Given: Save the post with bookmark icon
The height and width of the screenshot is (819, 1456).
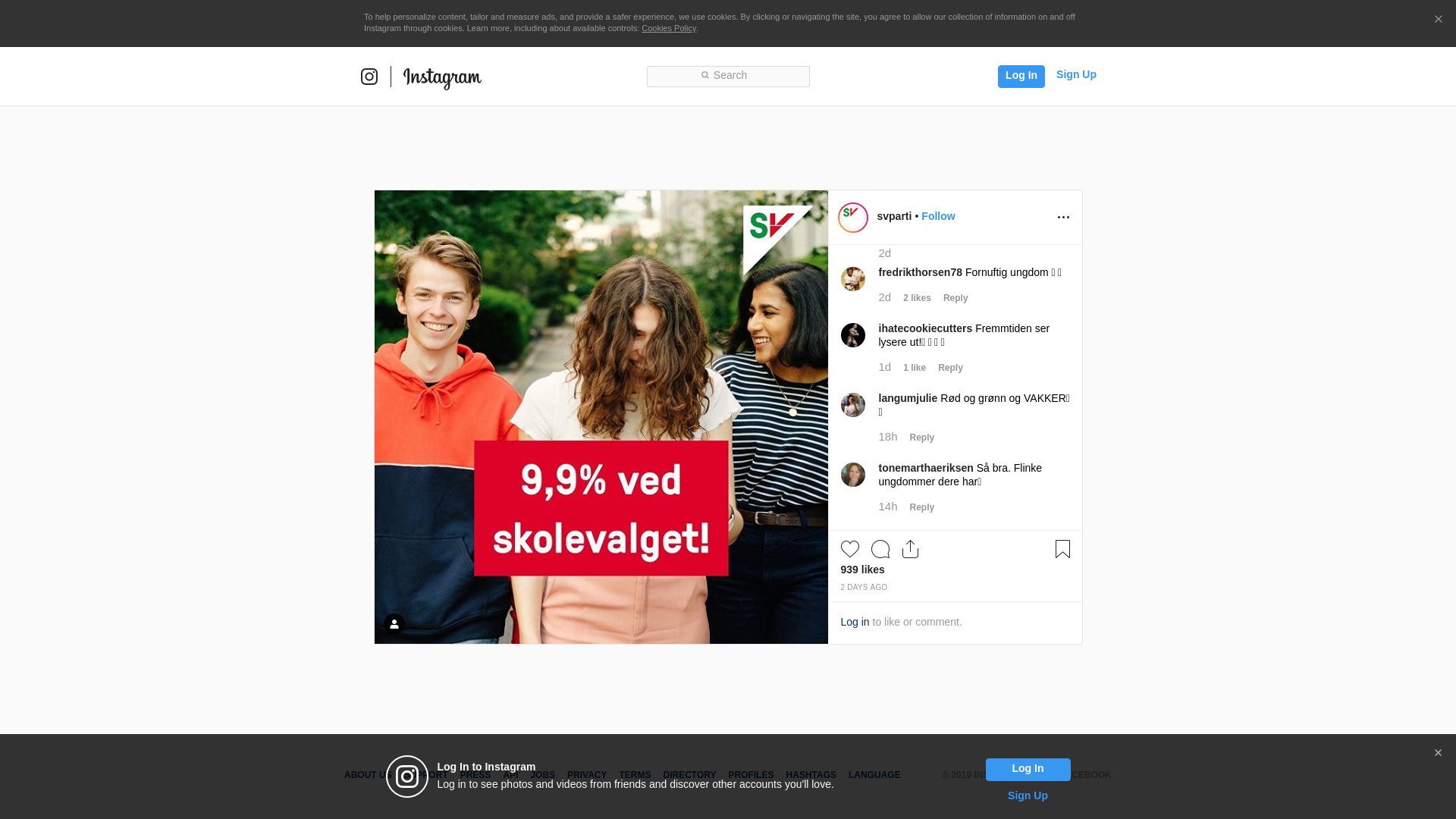Looking at the screenshot, I should pos(1062,549).
